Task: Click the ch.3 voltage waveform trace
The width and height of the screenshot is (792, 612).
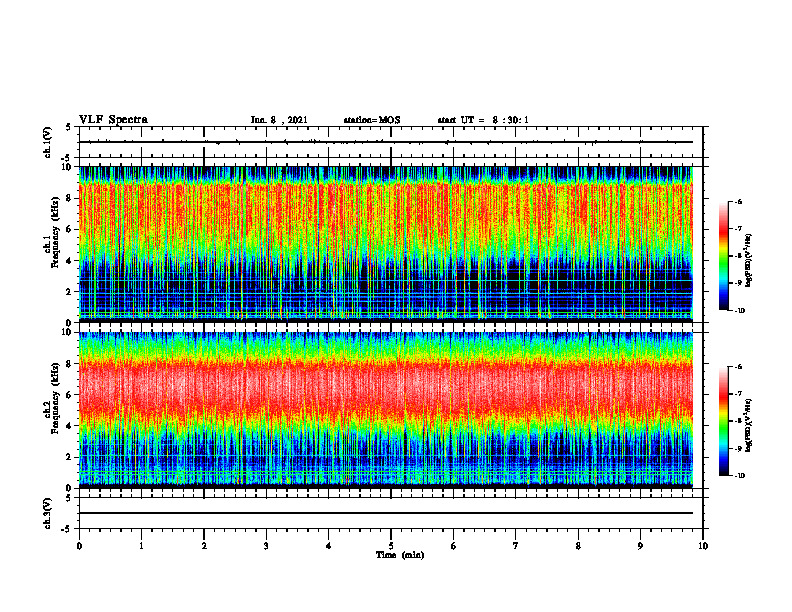Action: 386,513
